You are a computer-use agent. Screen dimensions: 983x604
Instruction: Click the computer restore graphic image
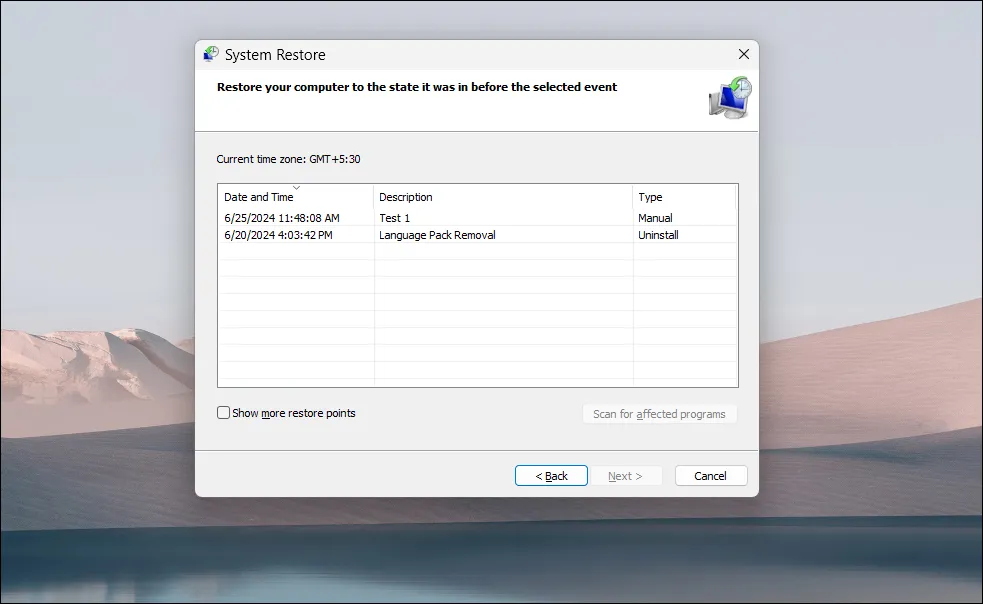[x=729, y=96]
